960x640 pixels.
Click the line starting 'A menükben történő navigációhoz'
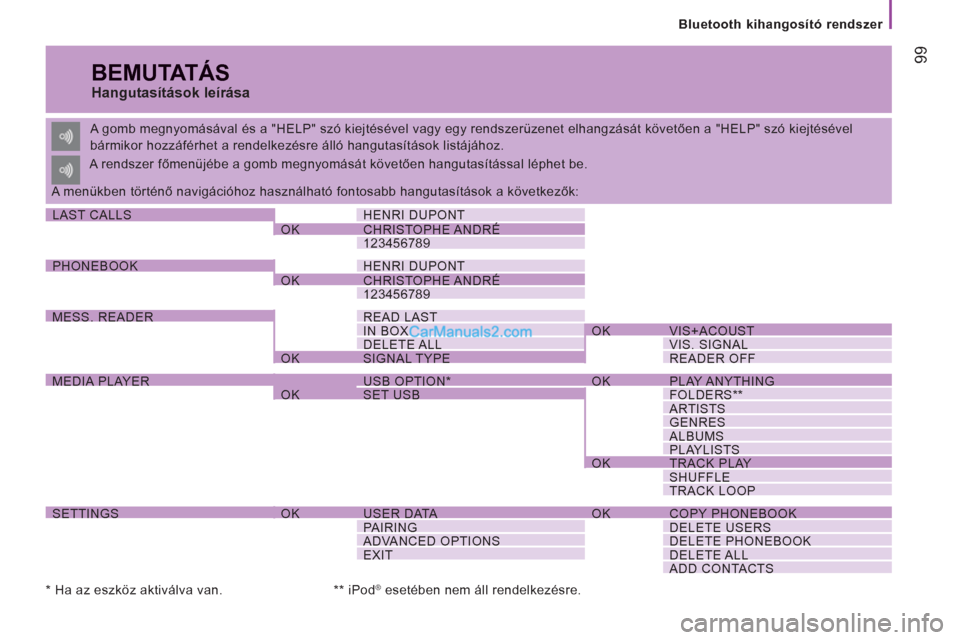[314, 192]
